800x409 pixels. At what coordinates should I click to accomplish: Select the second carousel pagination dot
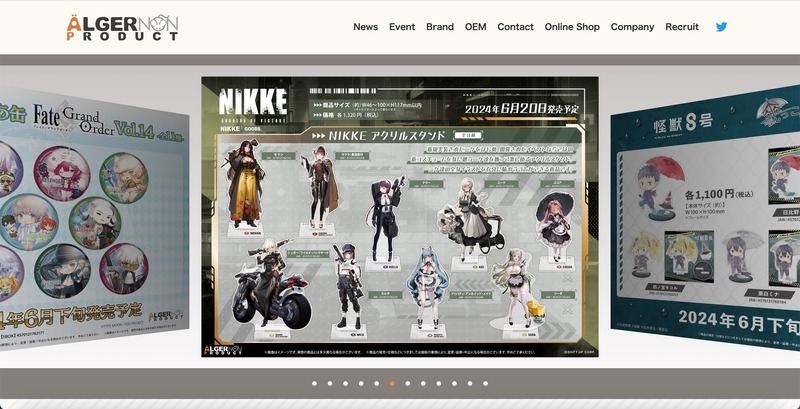329,383
